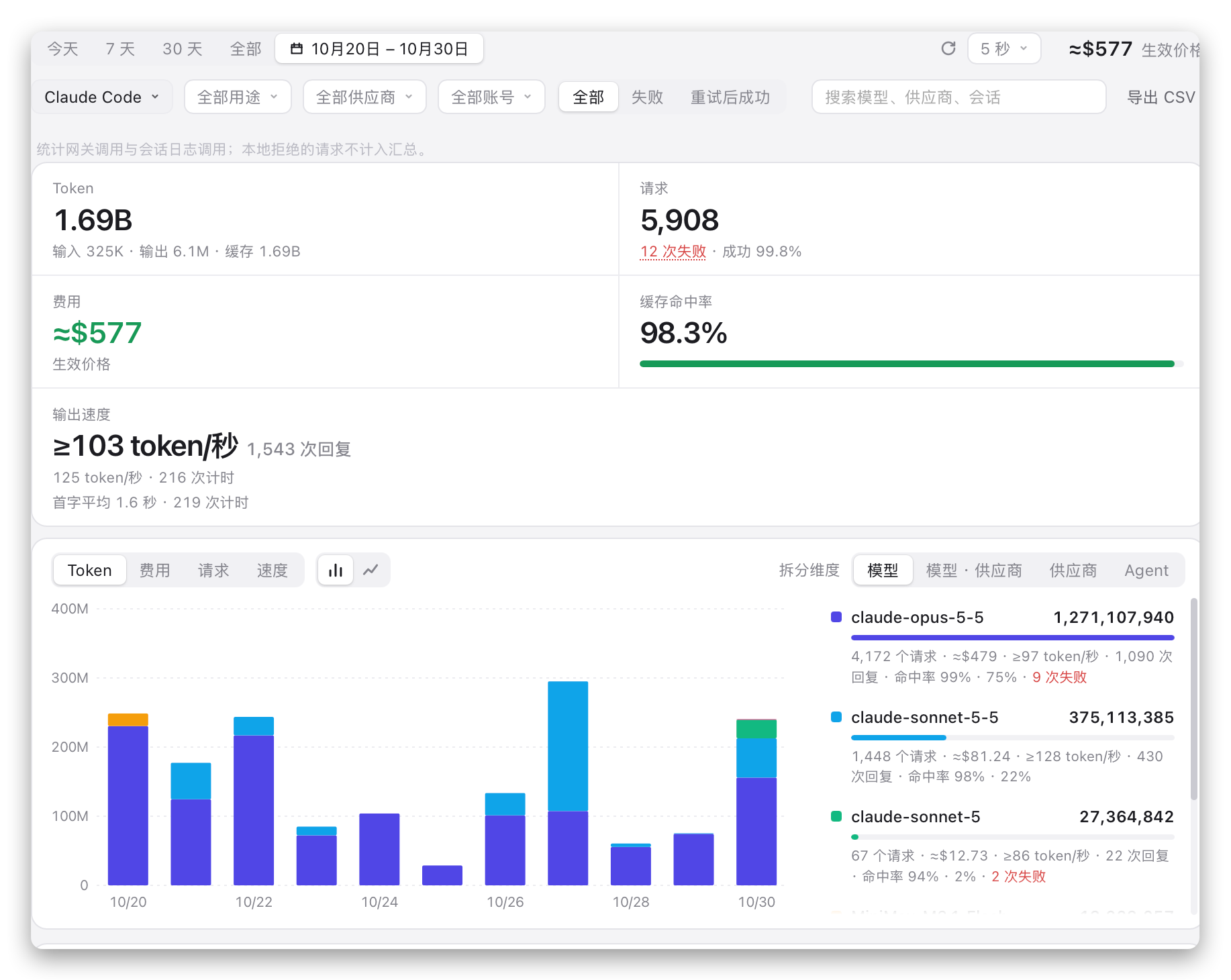Click claude-sonnet-5 green legend swatch
The image size is (1231, 980).
[836, 816]
